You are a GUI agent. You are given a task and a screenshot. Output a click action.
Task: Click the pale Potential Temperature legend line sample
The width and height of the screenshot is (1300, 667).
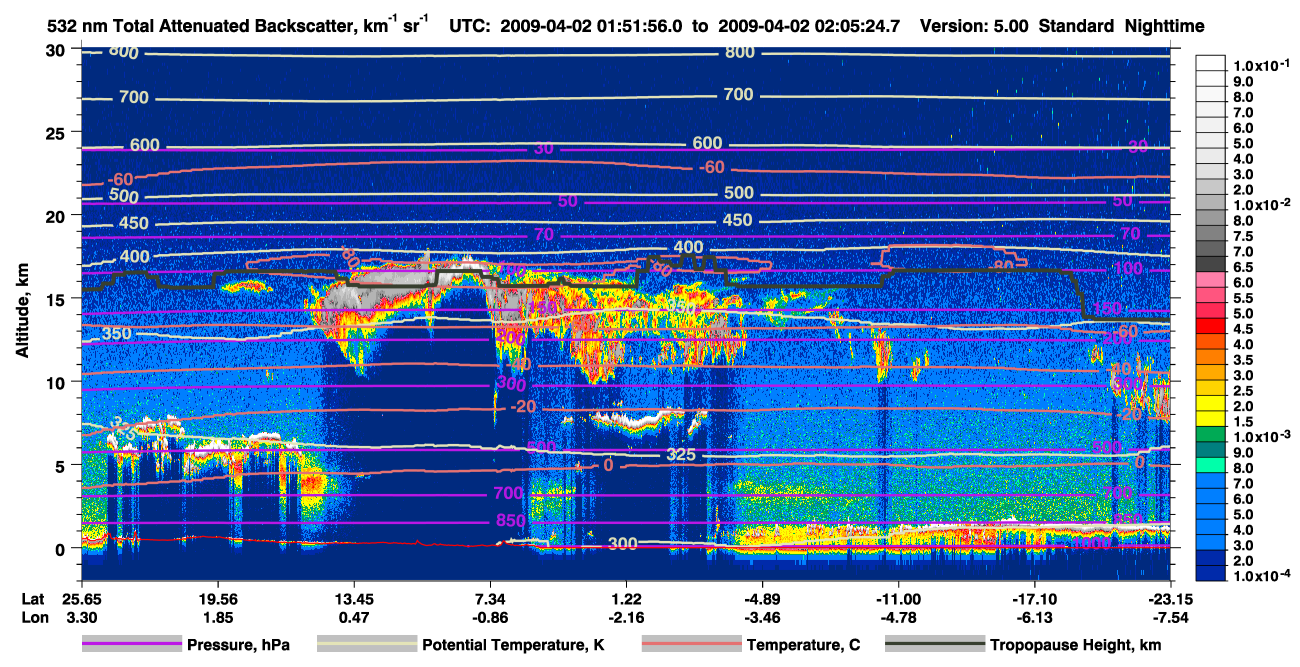pyautogui.click(x=366, y=644)
